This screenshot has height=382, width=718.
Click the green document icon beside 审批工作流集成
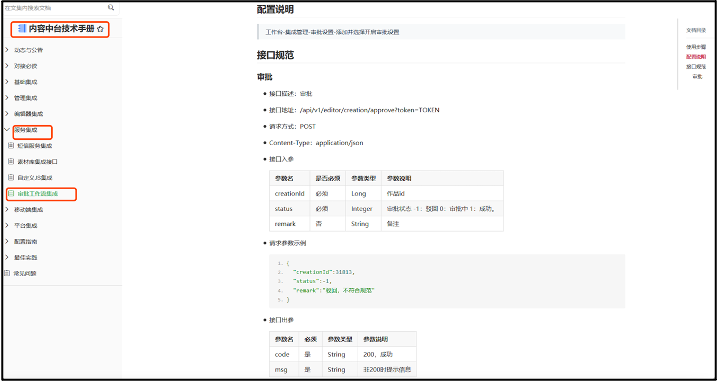[x=11, y=194]
